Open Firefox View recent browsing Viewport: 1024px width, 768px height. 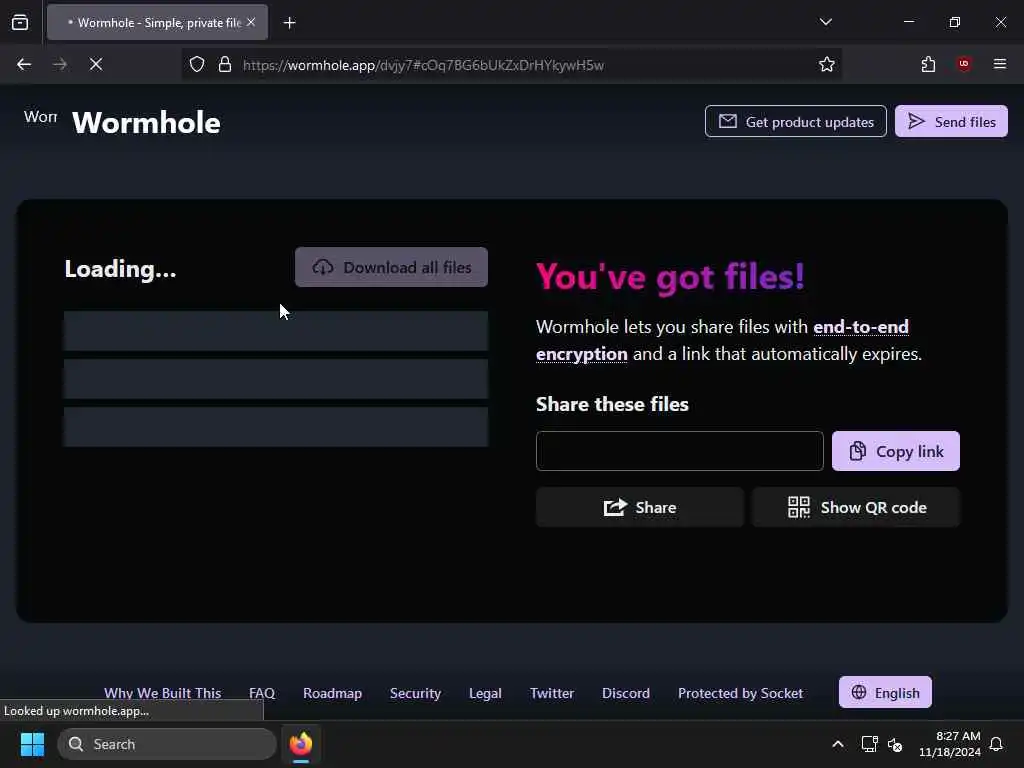[x=20, y=22]
